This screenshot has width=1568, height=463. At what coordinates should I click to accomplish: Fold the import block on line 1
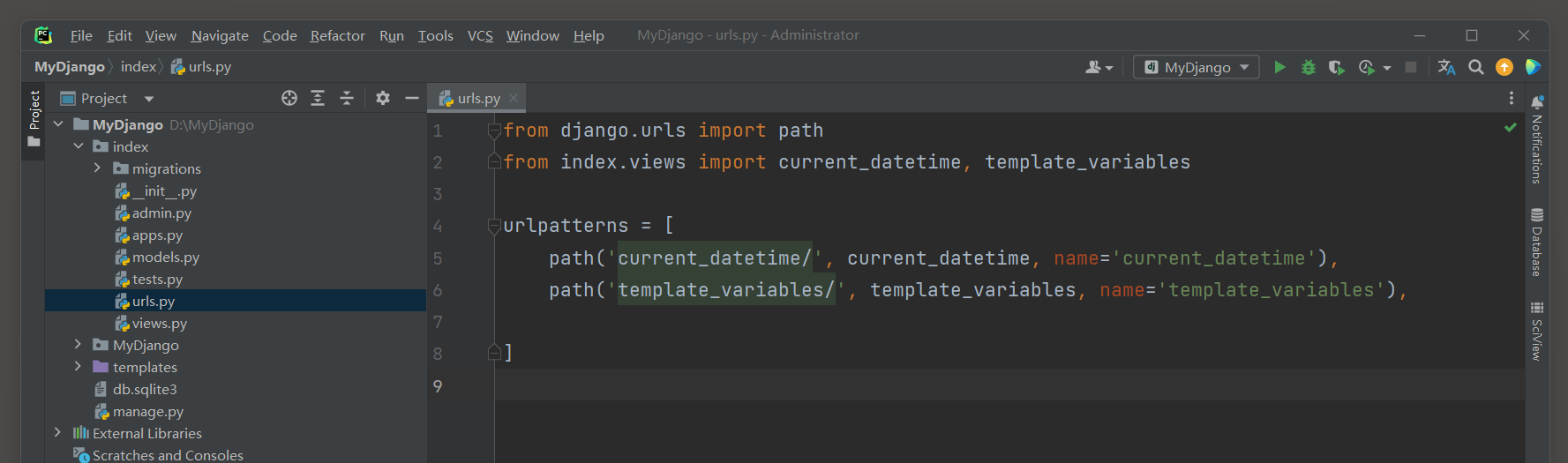pos(494,131)
